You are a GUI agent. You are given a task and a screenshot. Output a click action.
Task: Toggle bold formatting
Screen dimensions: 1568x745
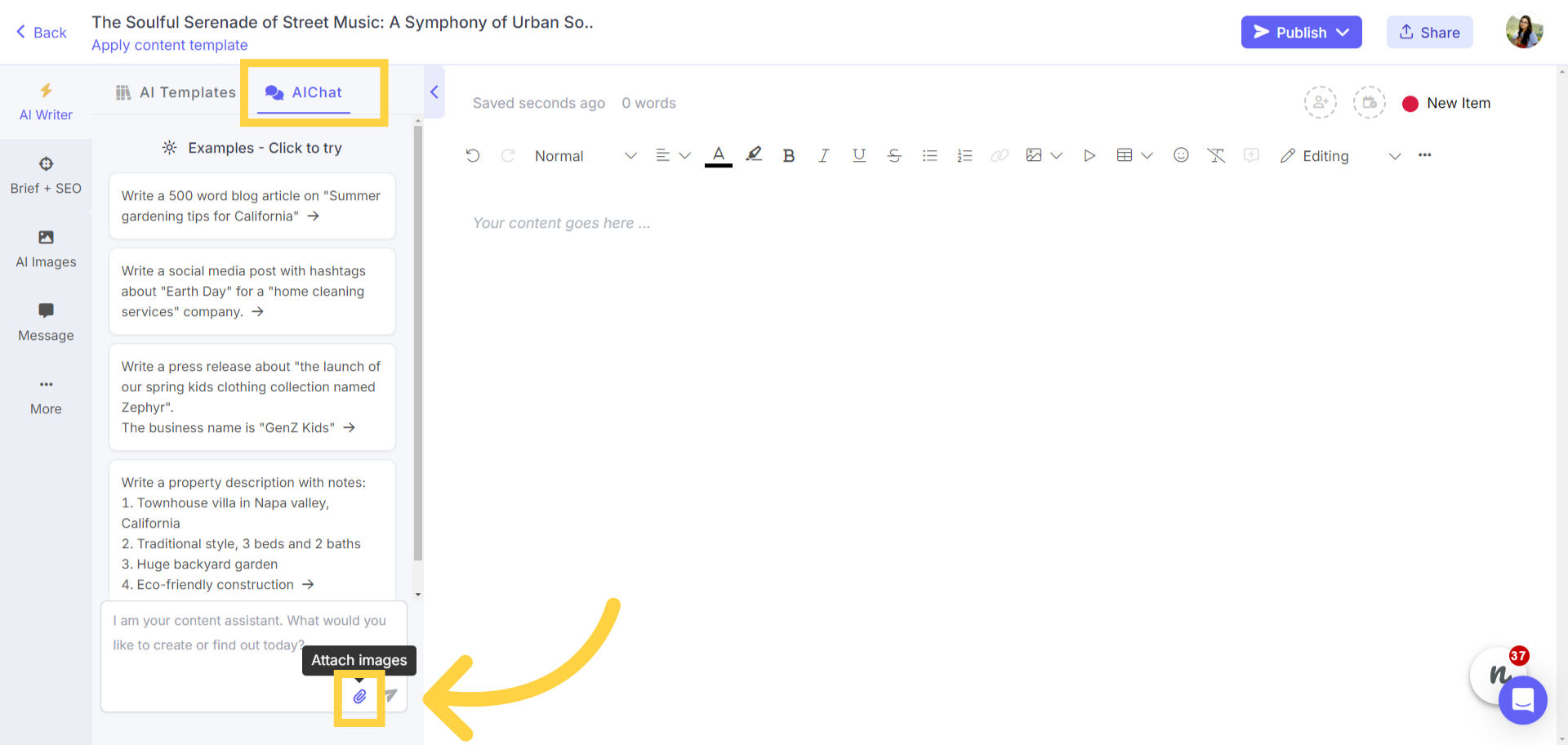(x=789, y=155)
